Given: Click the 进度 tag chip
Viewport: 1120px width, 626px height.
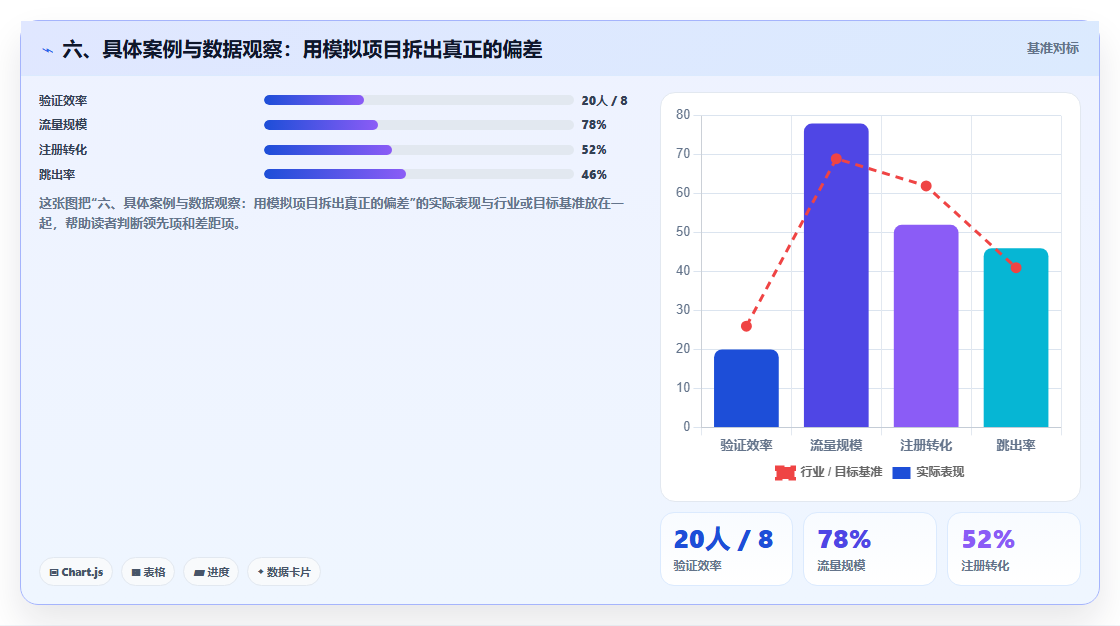Looking at the screenshot, I should [x=211, y=572].
